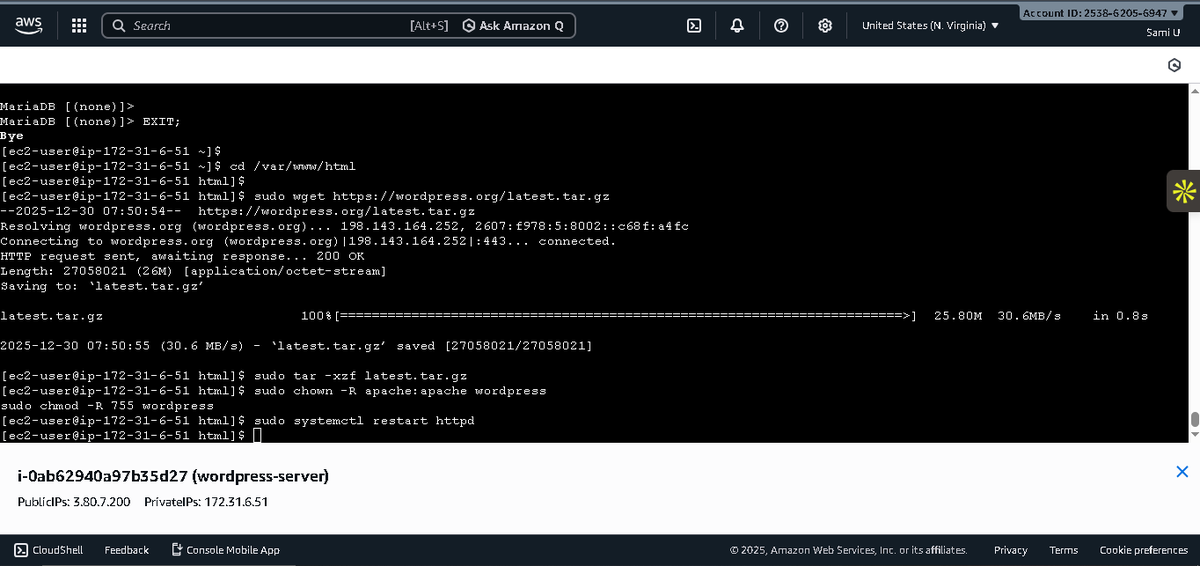Click the yellow asterisk side widget
Viewport: 1200px width, 566px height.
(x=1184, y=191)
